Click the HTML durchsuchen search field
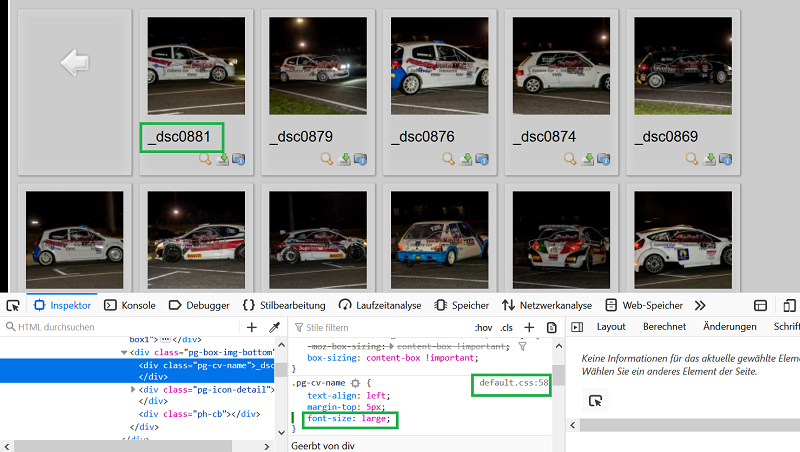 click(x=120, y=327)
